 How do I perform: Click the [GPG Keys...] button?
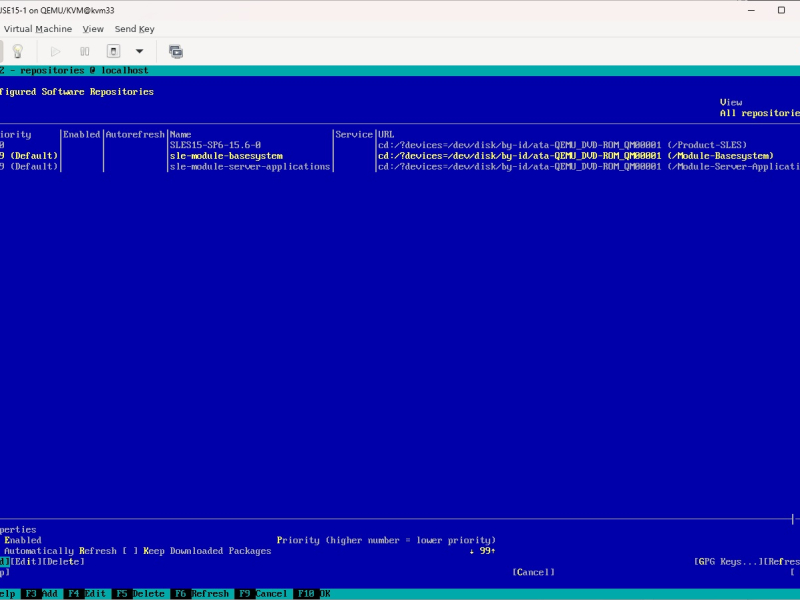click(728, 562)
